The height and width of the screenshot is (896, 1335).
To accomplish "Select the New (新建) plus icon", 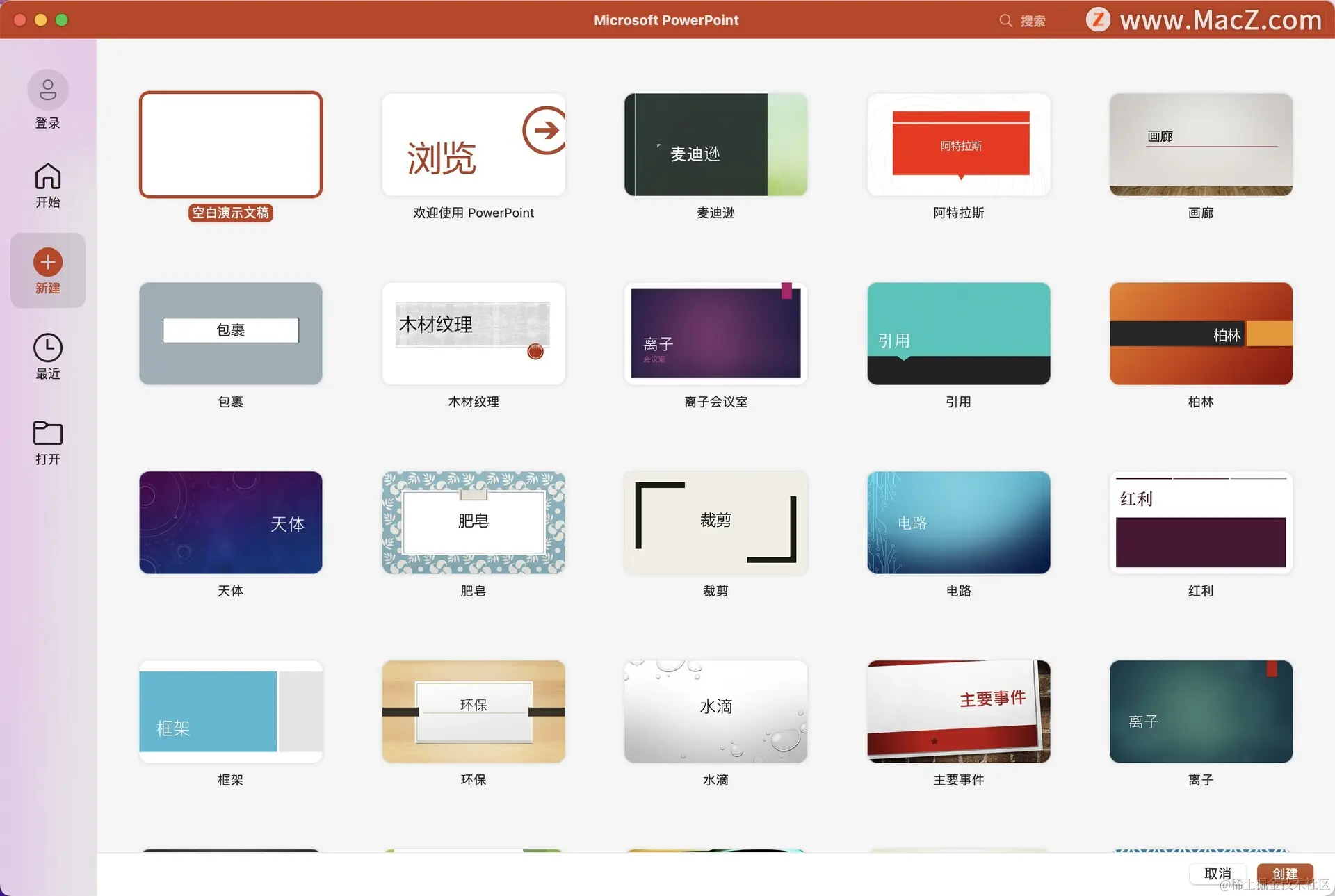I will [x=47, y=262].
